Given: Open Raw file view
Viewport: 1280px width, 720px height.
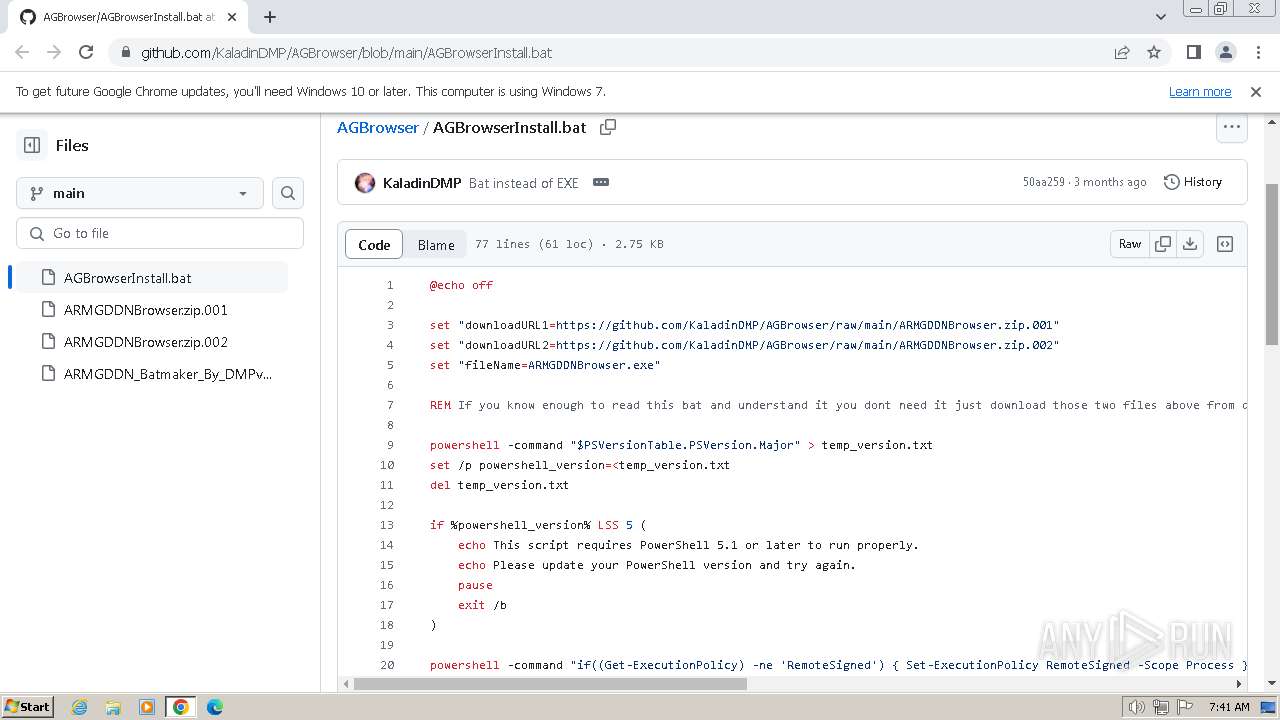Looking at the screenshot, I should [x=1130, y=244].
